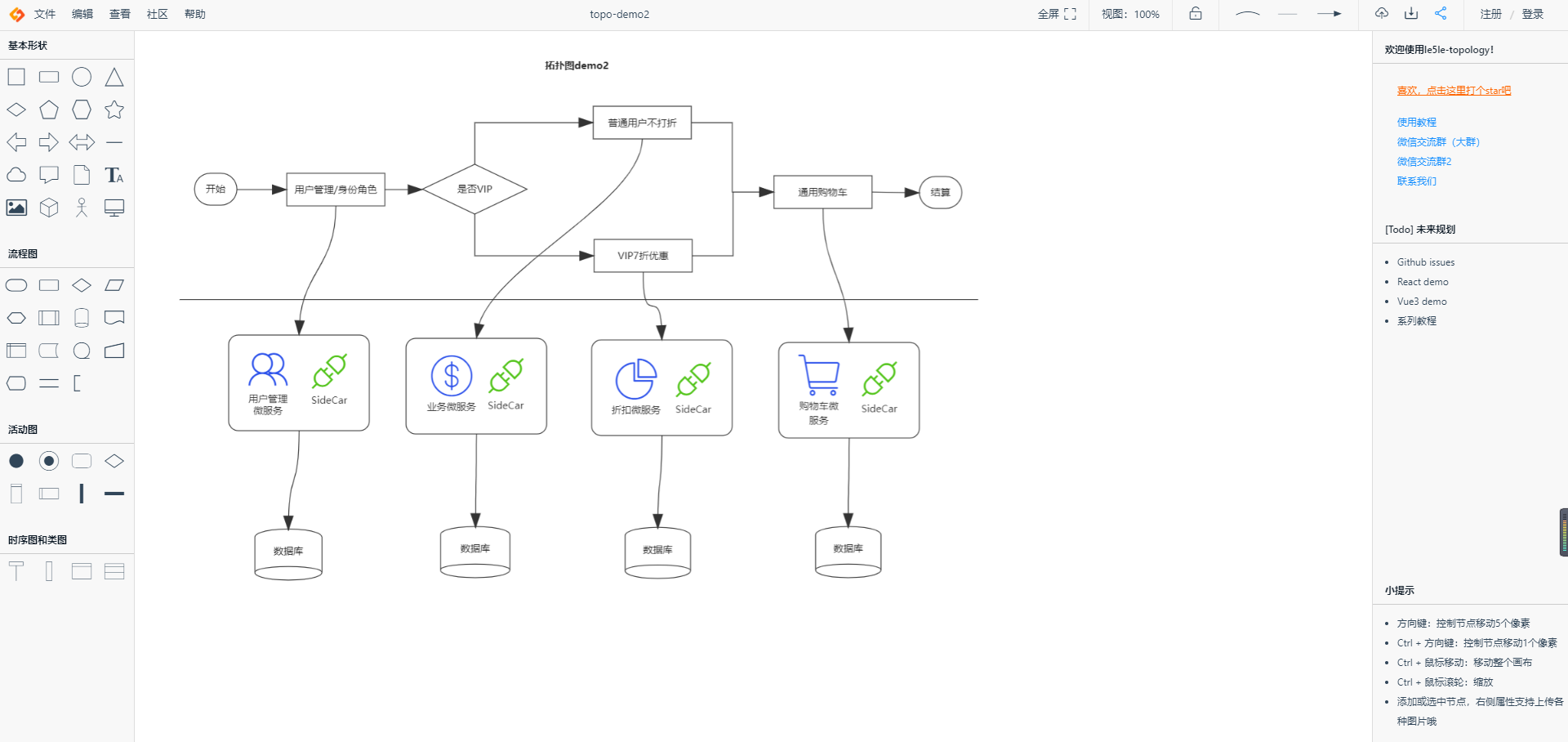Select the flowchart parallelogram data shape
Image resolution: width=1568 pixels, height=742 pixels.
114,285
